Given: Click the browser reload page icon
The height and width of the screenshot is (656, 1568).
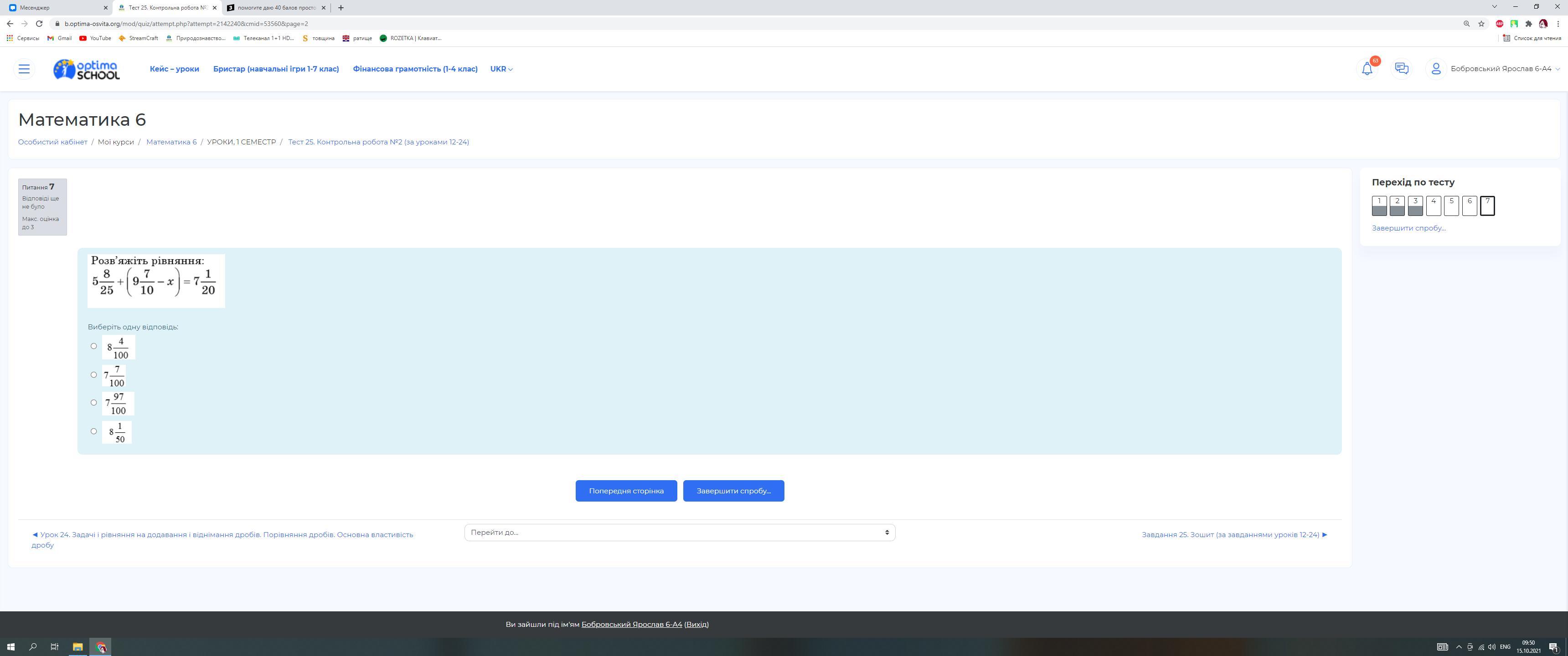Looking at the screenshot, I should click(x=39, y=24).
